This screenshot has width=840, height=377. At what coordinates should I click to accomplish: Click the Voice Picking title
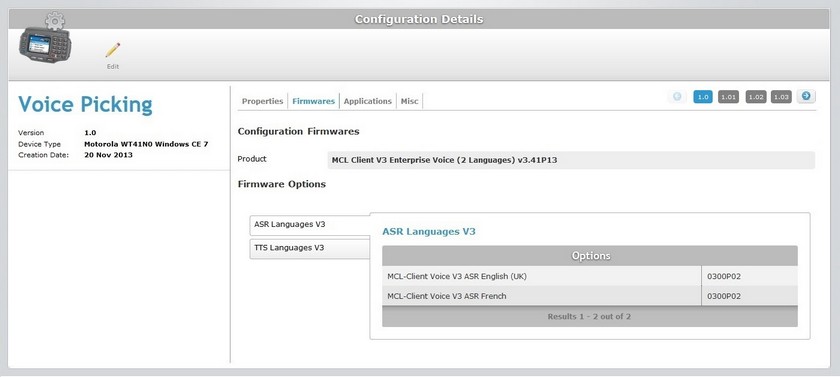point(85,105)
